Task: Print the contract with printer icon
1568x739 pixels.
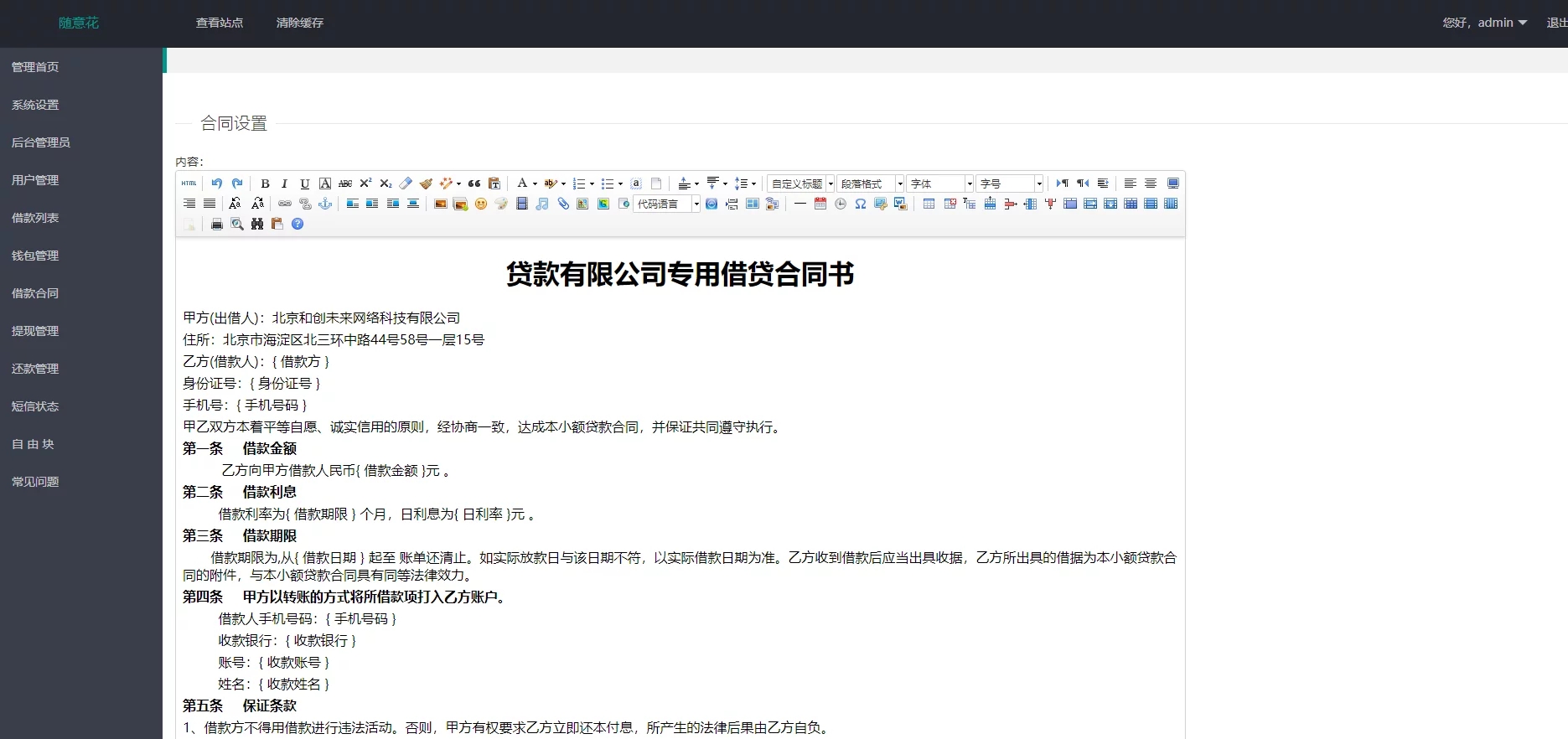Action: [217, 224]
